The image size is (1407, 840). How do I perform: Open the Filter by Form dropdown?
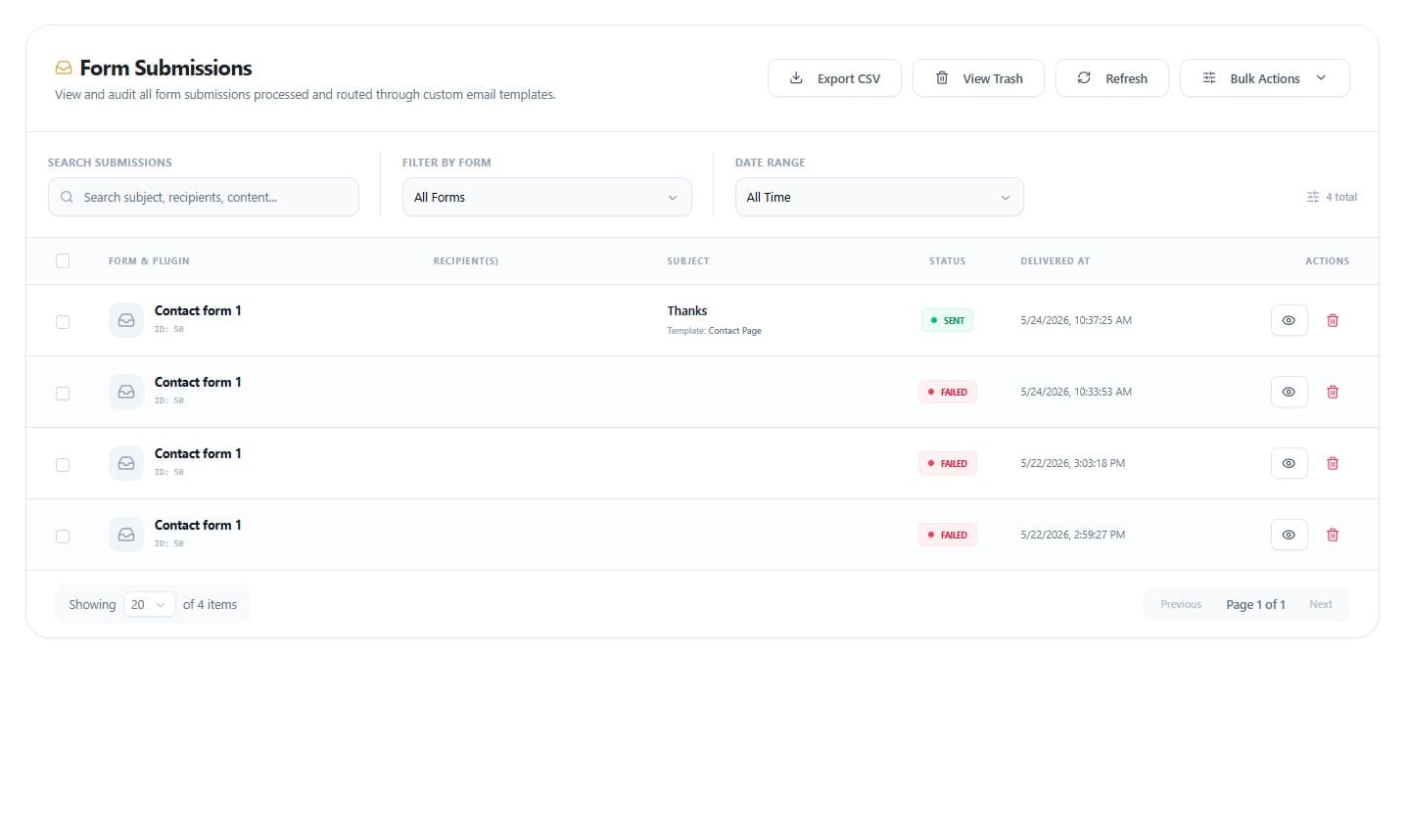click(x=546, y=197)
